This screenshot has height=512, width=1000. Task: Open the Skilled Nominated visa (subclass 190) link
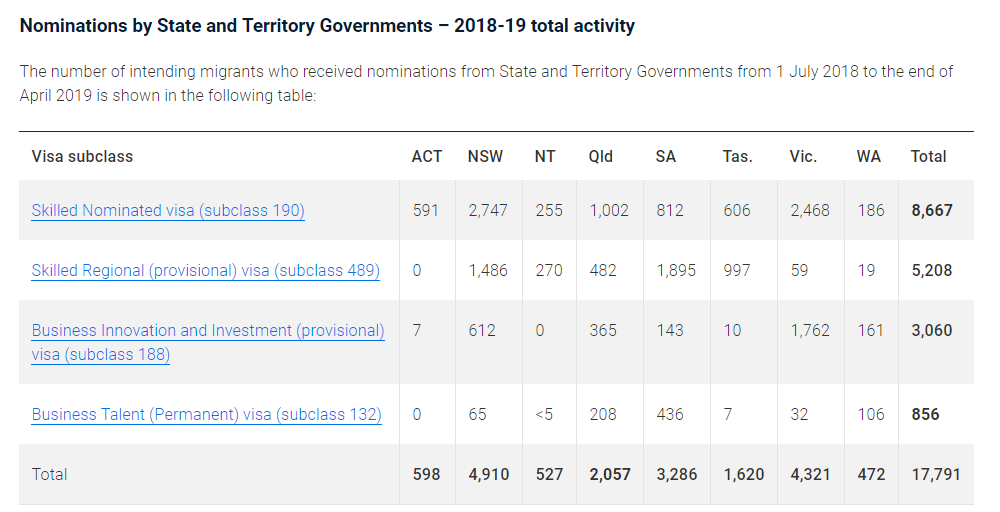(x=168, y=211)
